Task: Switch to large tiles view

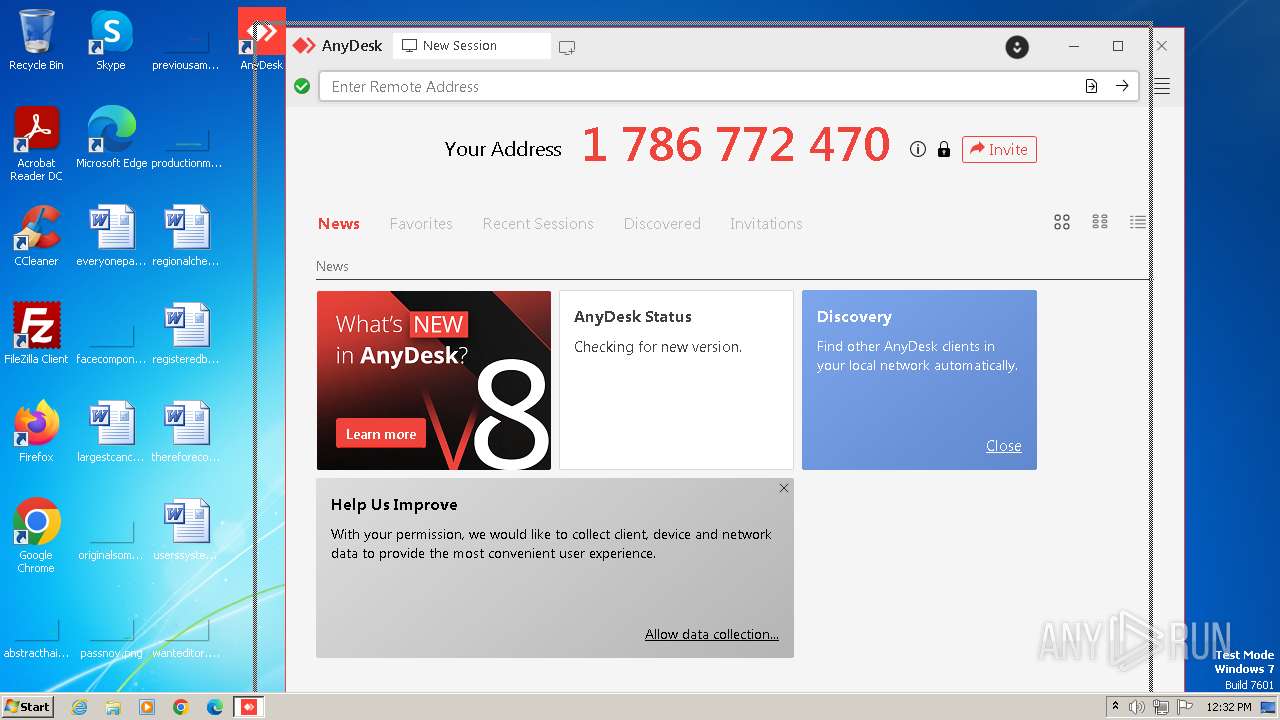Action: point(1062,222)
